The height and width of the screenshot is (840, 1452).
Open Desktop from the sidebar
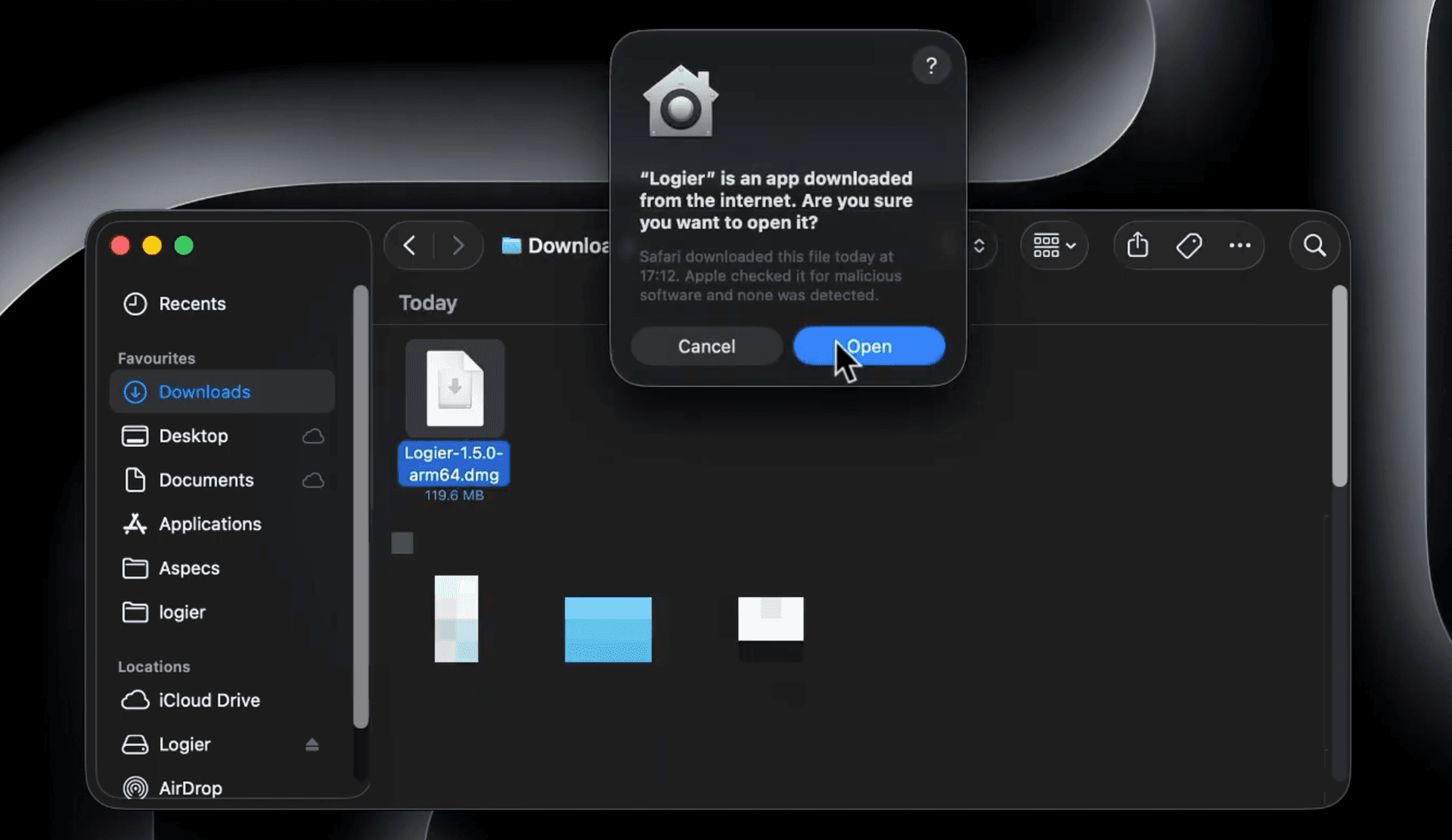tap(222, 436)
